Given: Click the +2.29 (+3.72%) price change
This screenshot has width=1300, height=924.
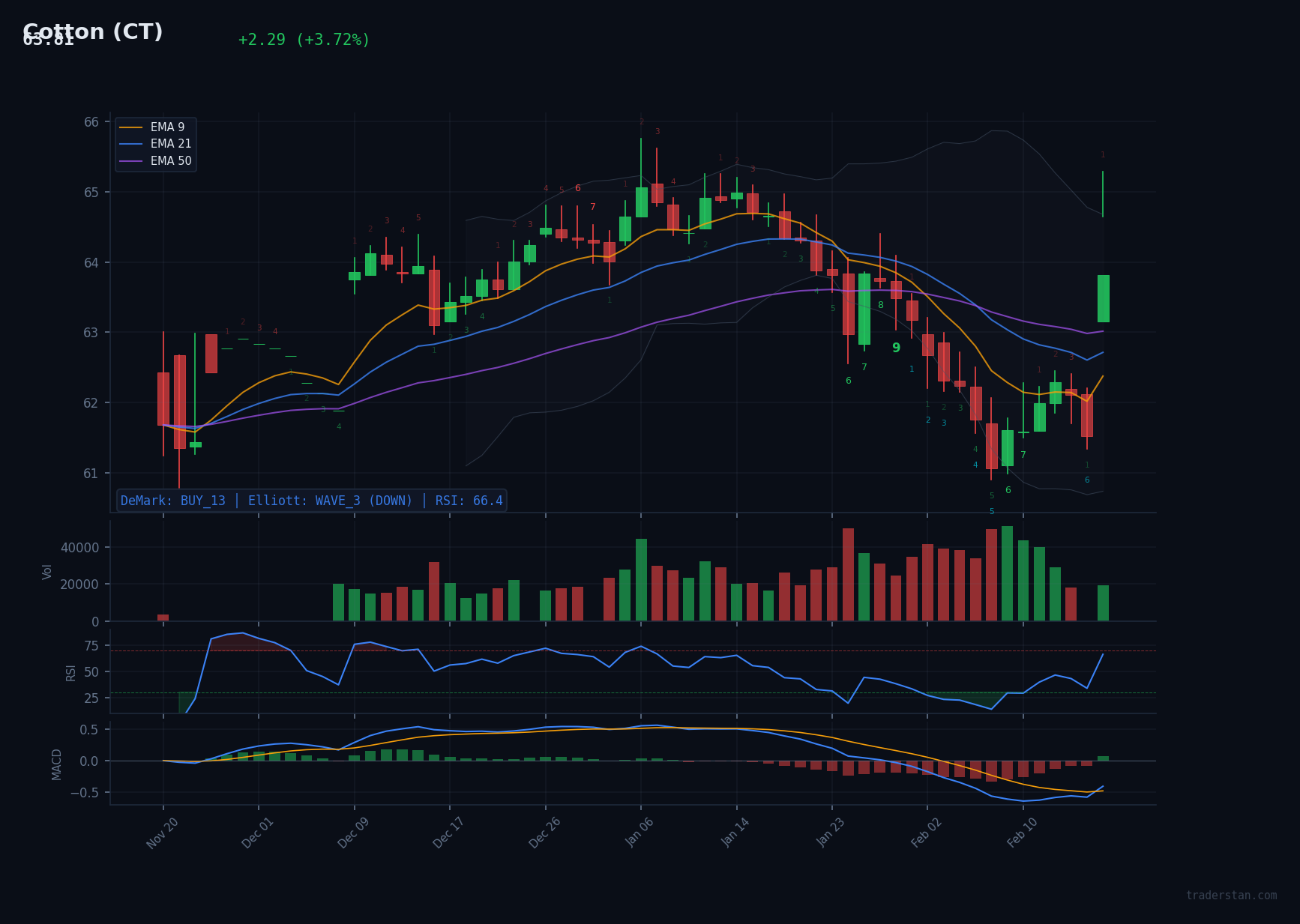Looking at the screenshot, I should click(304, 40).
